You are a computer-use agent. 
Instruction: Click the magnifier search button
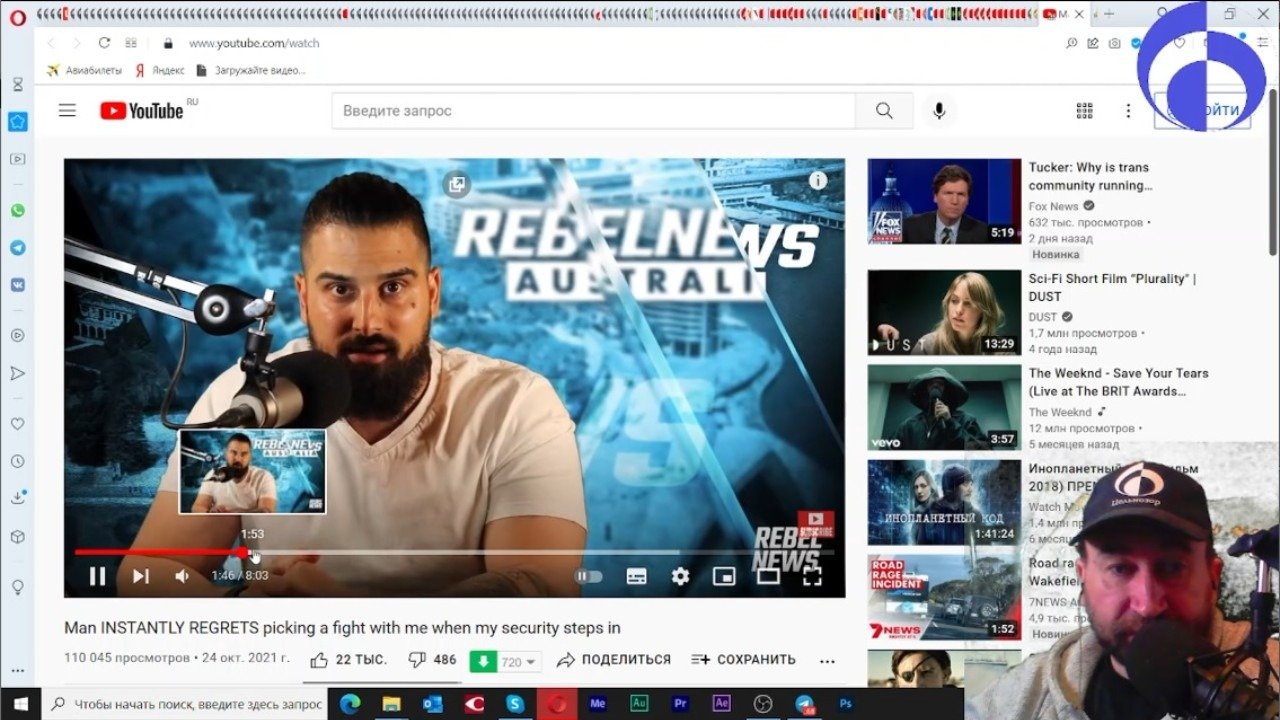[884, 111]
